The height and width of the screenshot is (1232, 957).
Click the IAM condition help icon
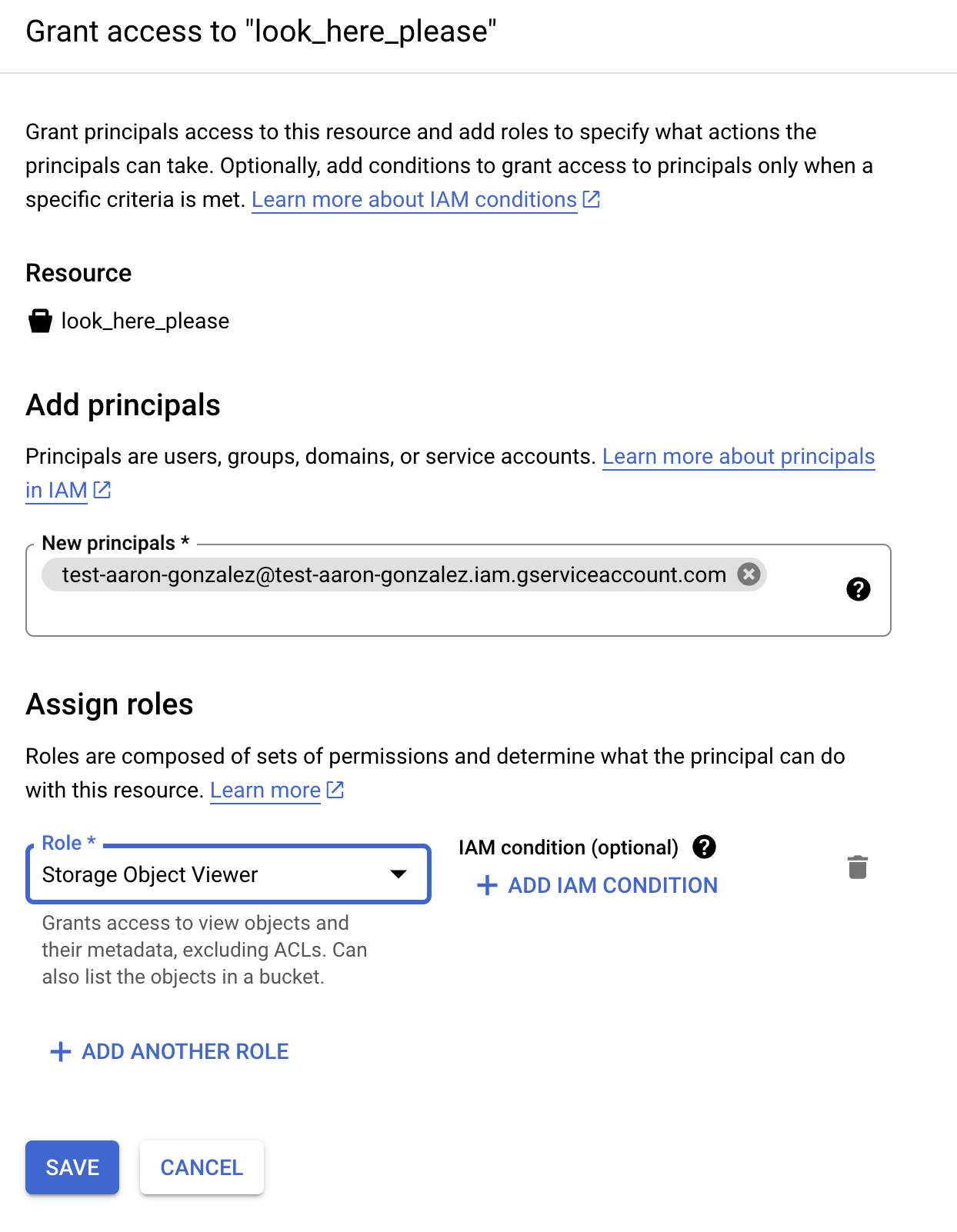tap(704, 847)
